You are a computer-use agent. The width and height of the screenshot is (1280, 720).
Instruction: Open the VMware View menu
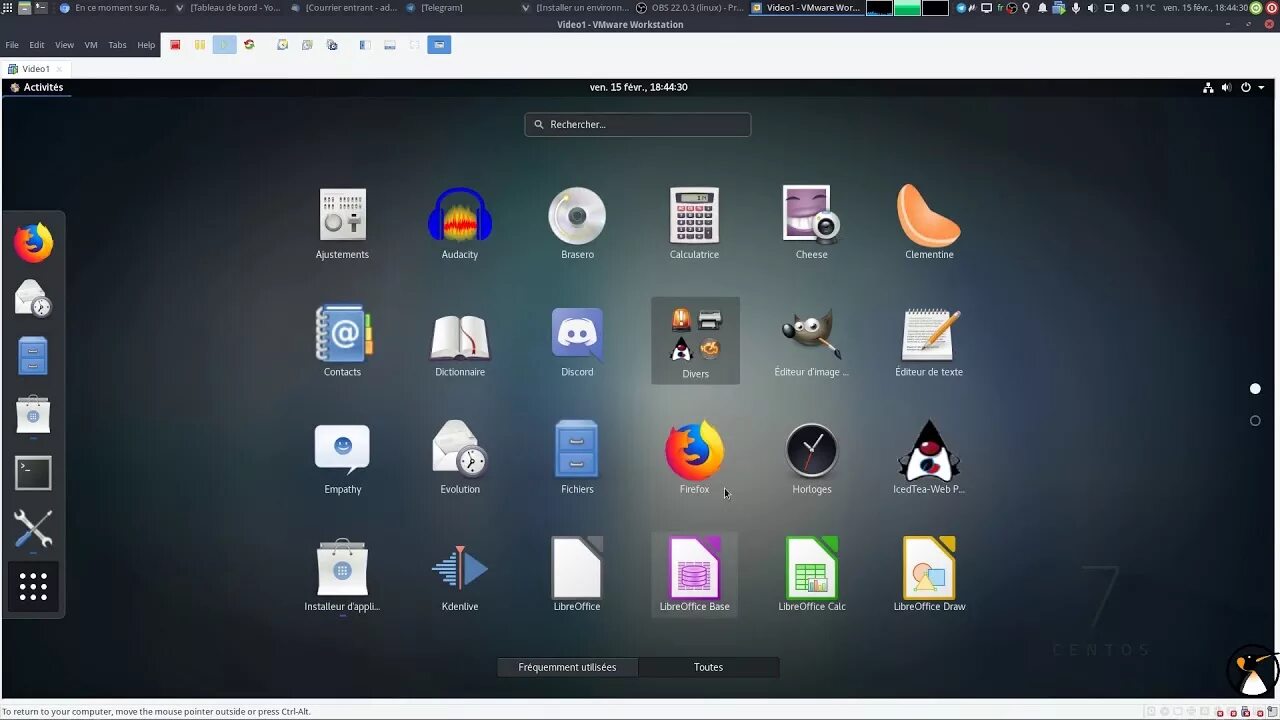click(64, 45)
